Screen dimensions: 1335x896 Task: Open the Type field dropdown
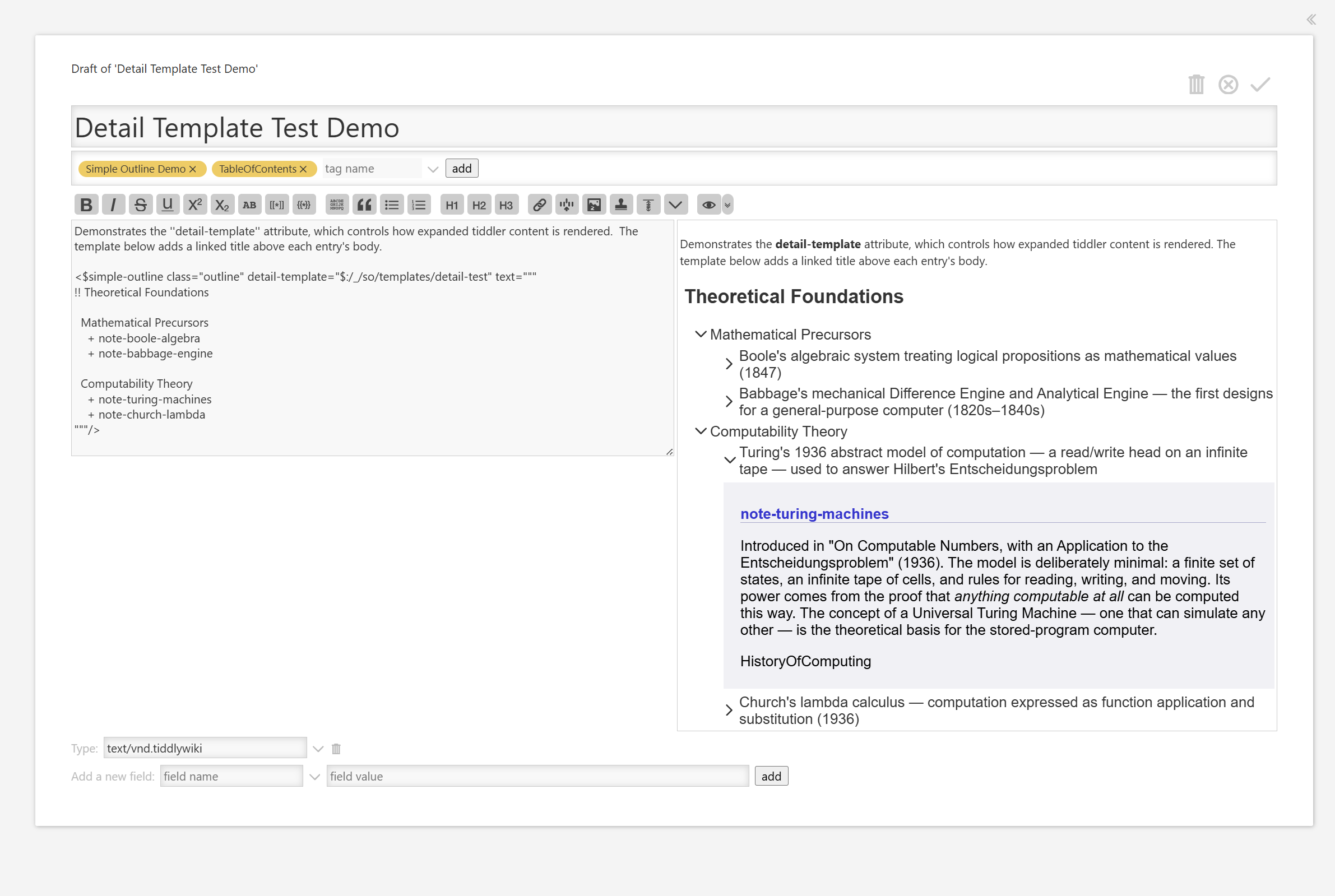(318, 749)
